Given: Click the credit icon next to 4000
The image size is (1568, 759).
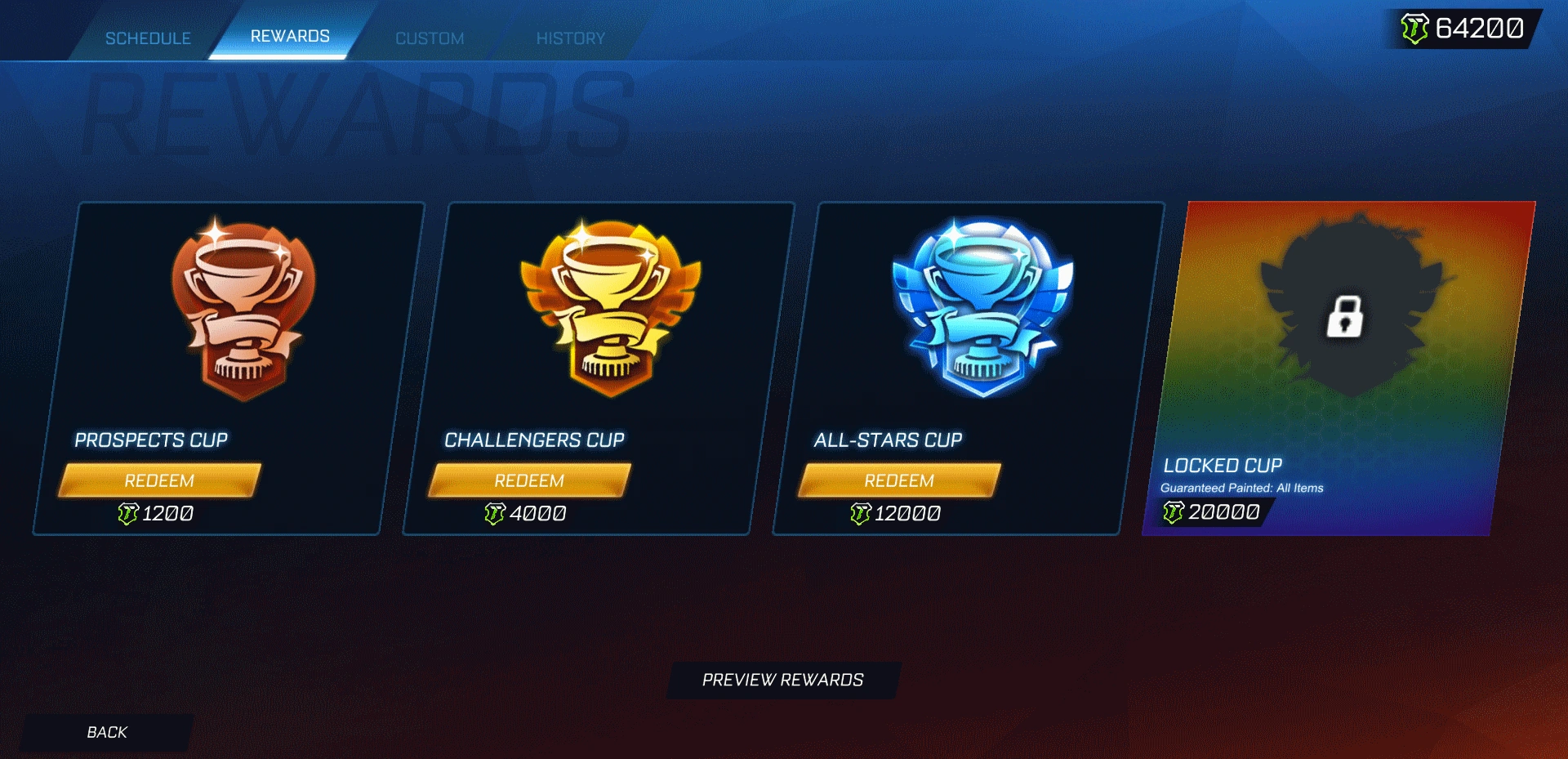Looking at the screenshot, I should click(495, 514).
